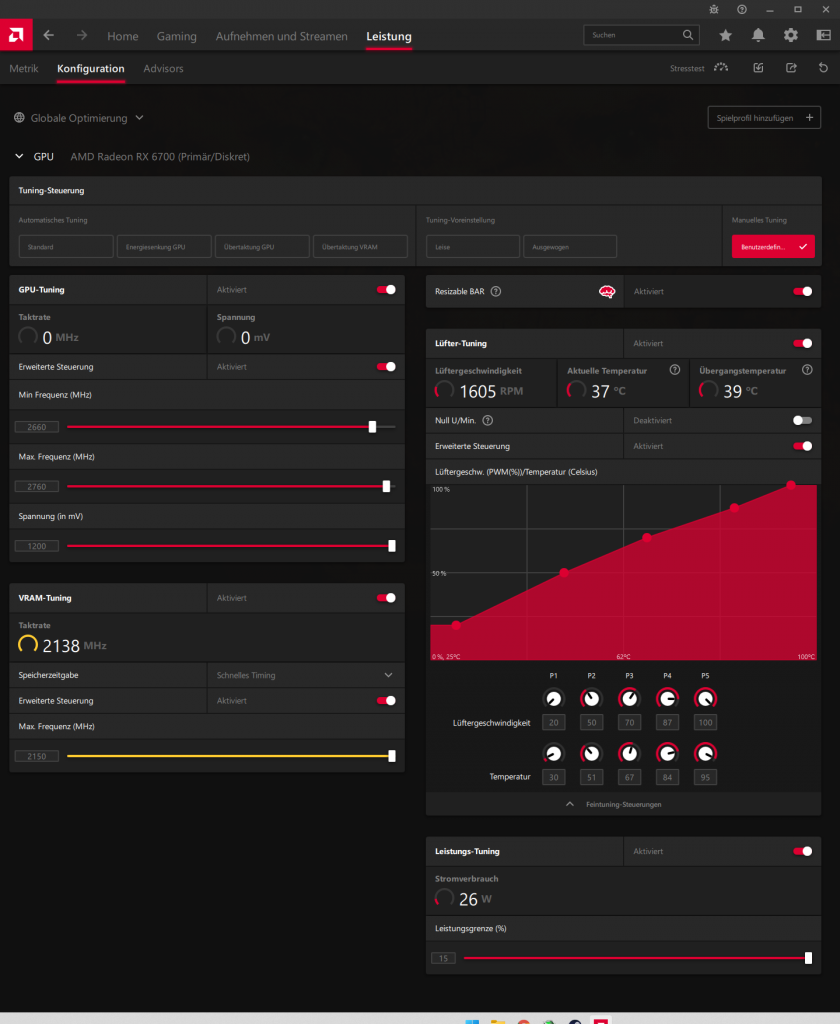This screenshot has height=1024, width=840.
Task: Collapse Feintuning-Steuerungen section
Action: point(623,805)
